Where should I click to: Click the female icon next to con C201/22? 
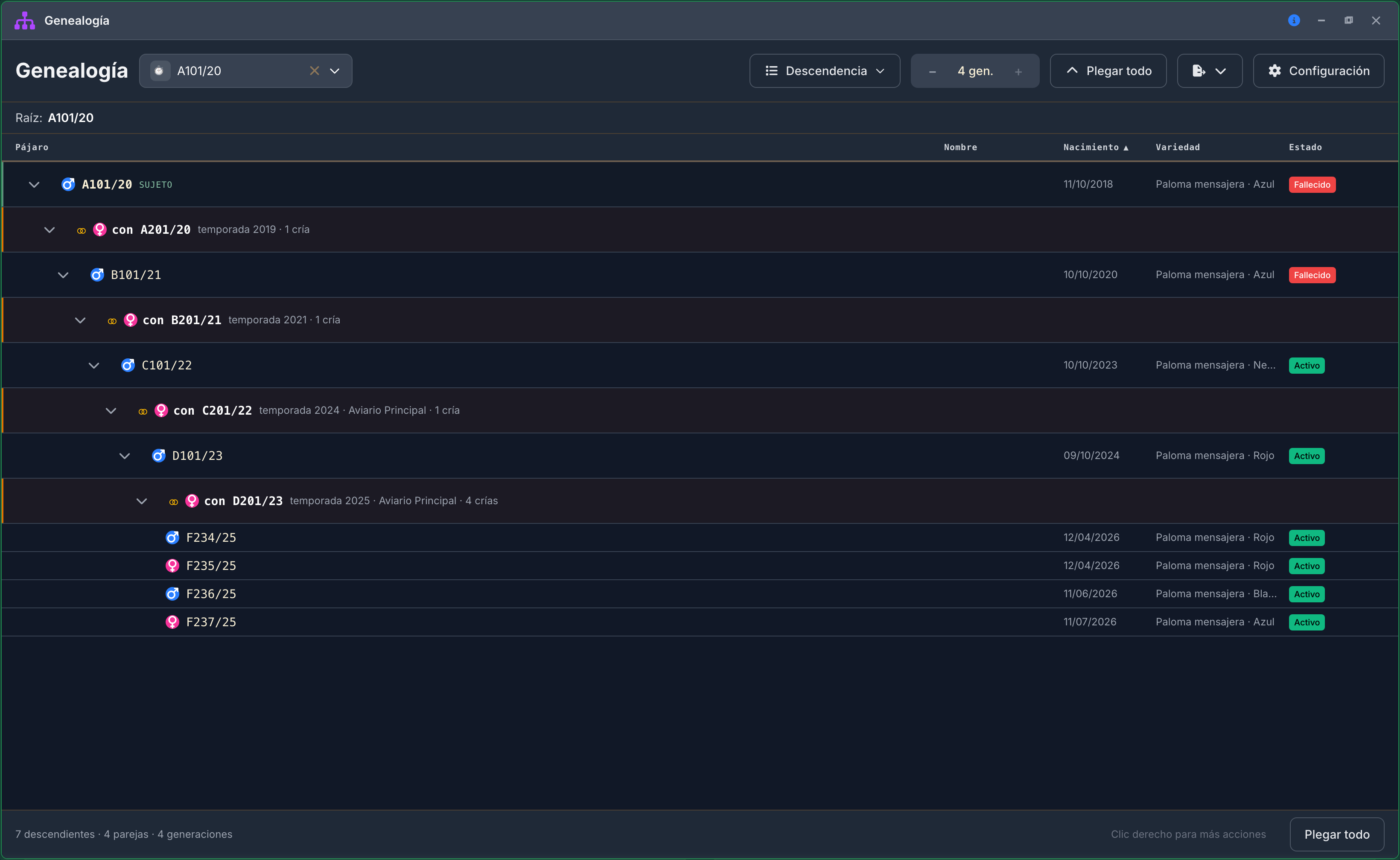tap(162, 411)
